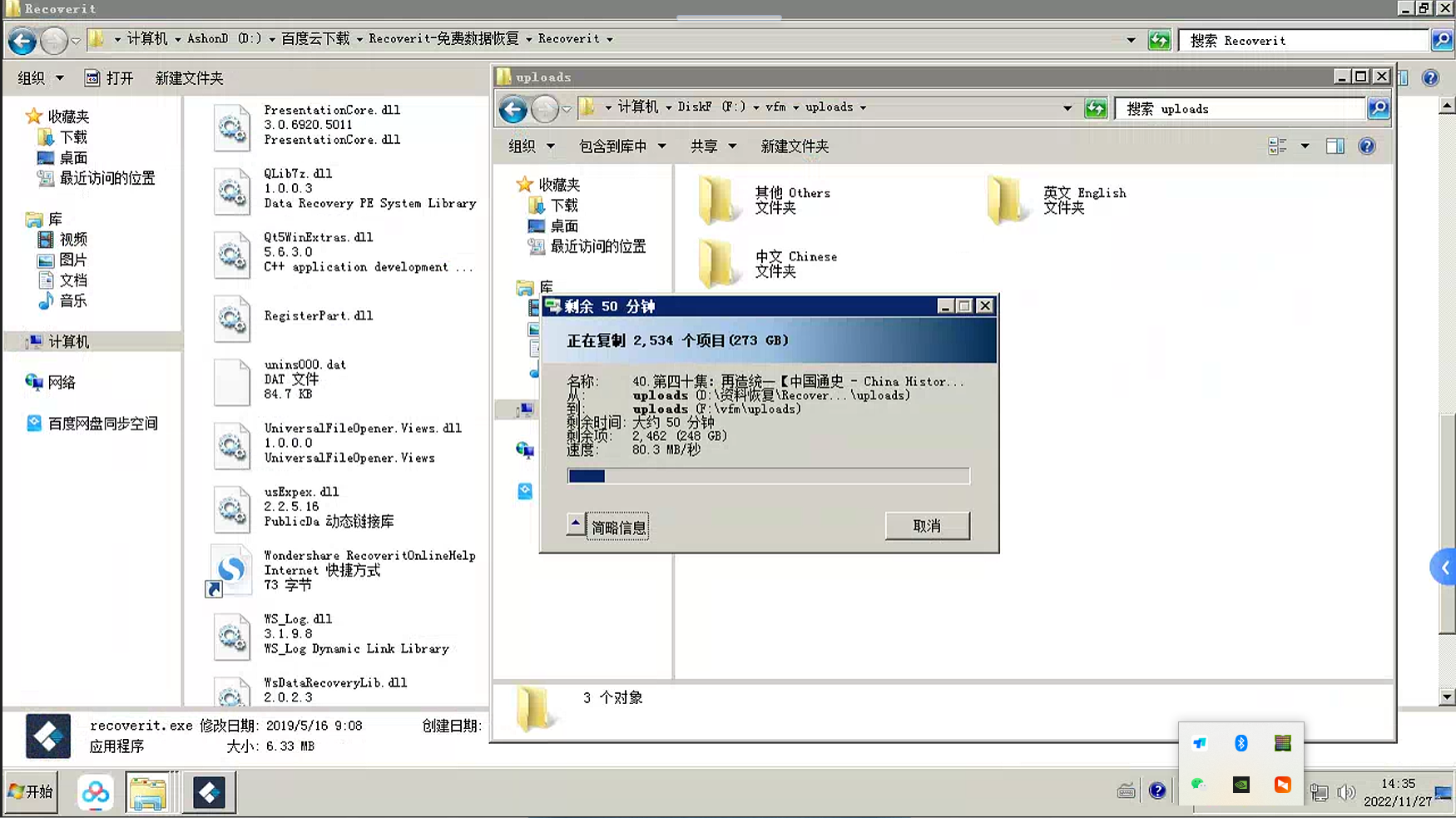Mute system volume via the speaker tray icon
This screenshot has height=818, width=1456.
click(x=1346, y=791)
